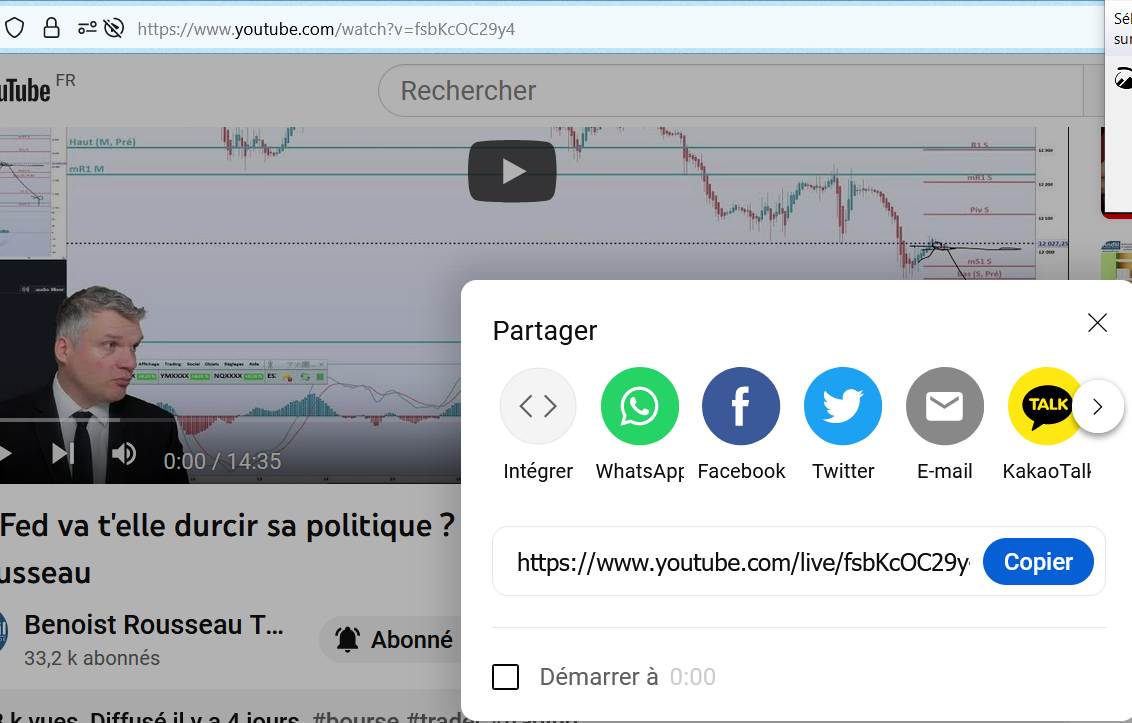Share via the WhatsApp icon

[640, 406]
